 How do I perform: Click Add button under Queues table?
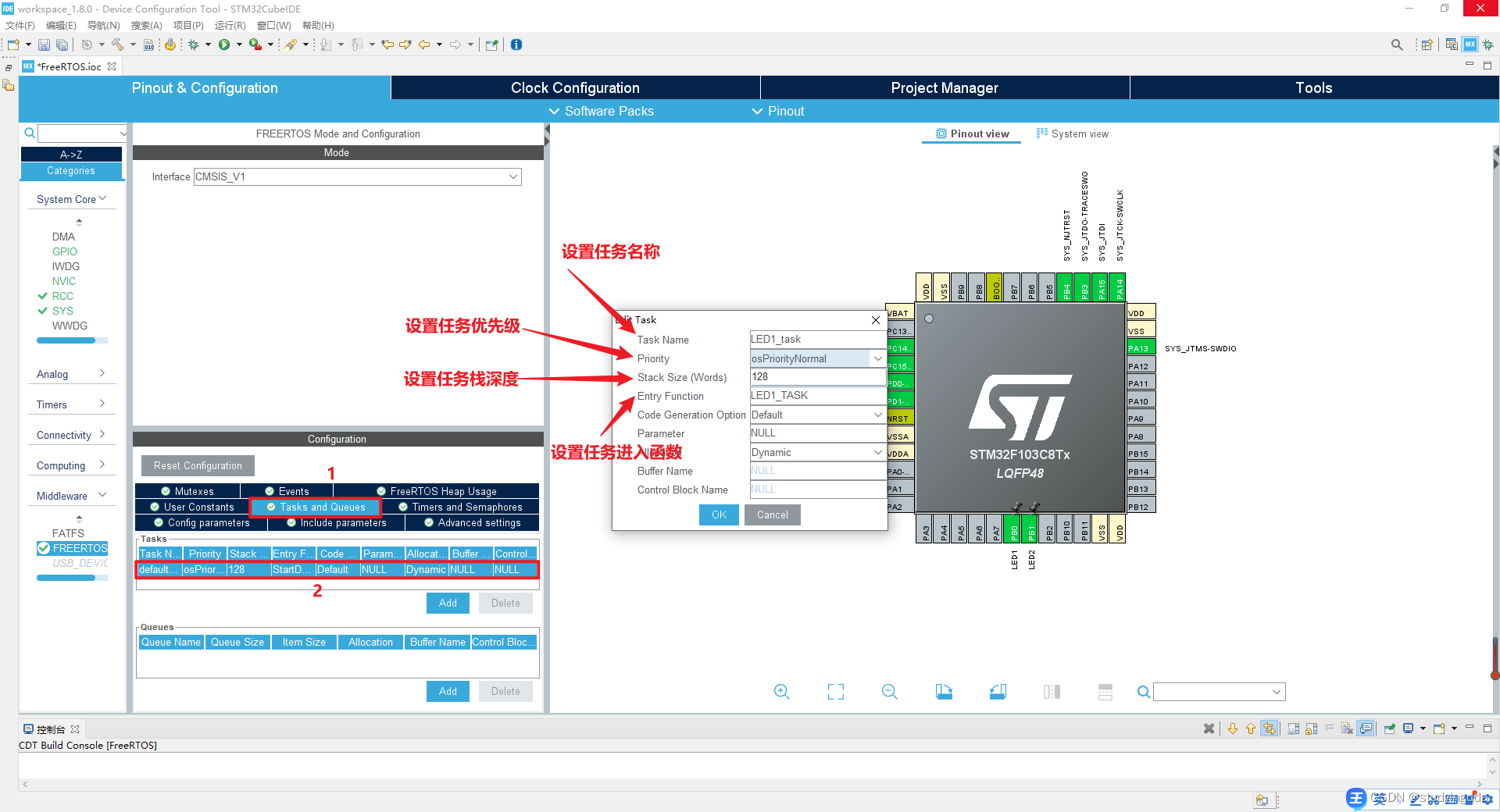point(448,691)
